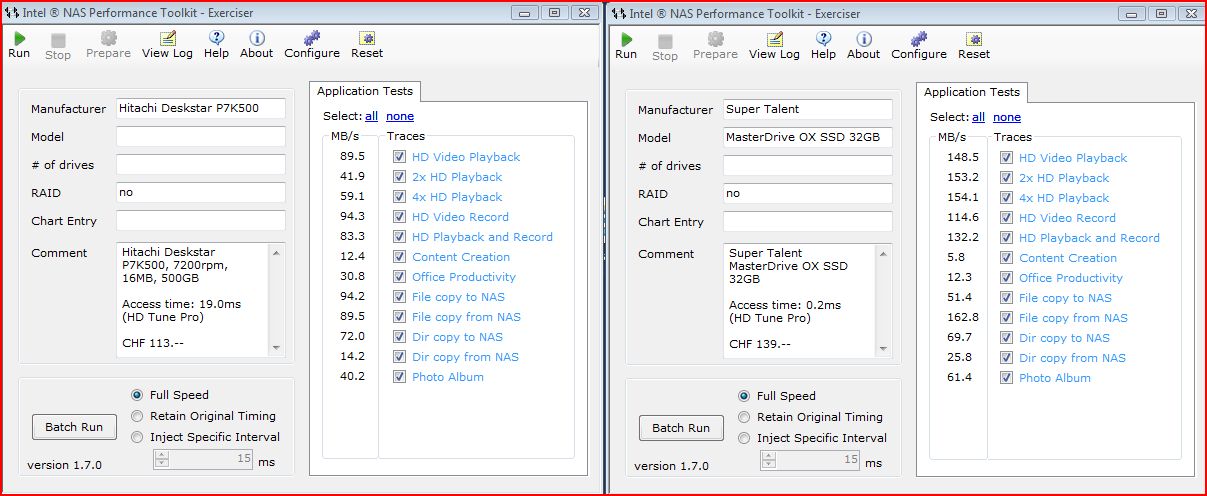This screenshot has height=496, width=1207.
Task: Toggle Office Productivity checkbox in right window
Action: click(1006, 278)
